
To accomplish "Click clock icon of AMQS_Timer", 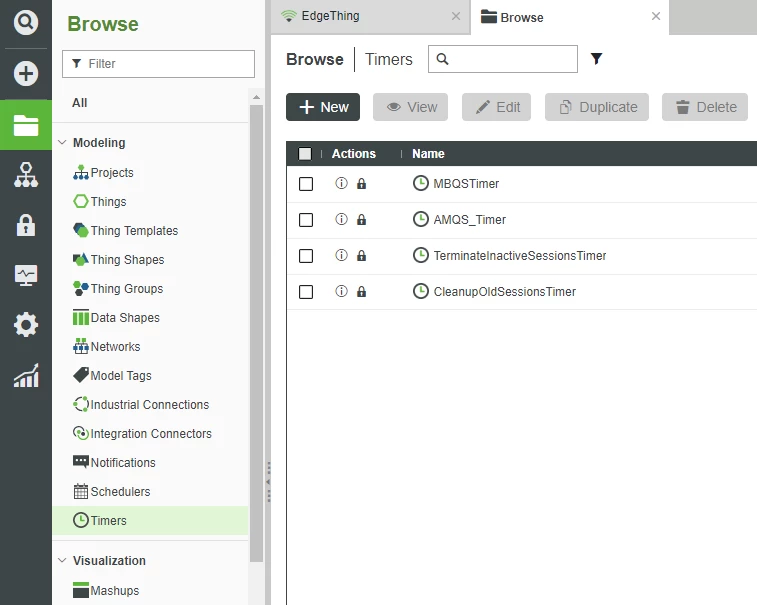I will (x=421, y=219).
